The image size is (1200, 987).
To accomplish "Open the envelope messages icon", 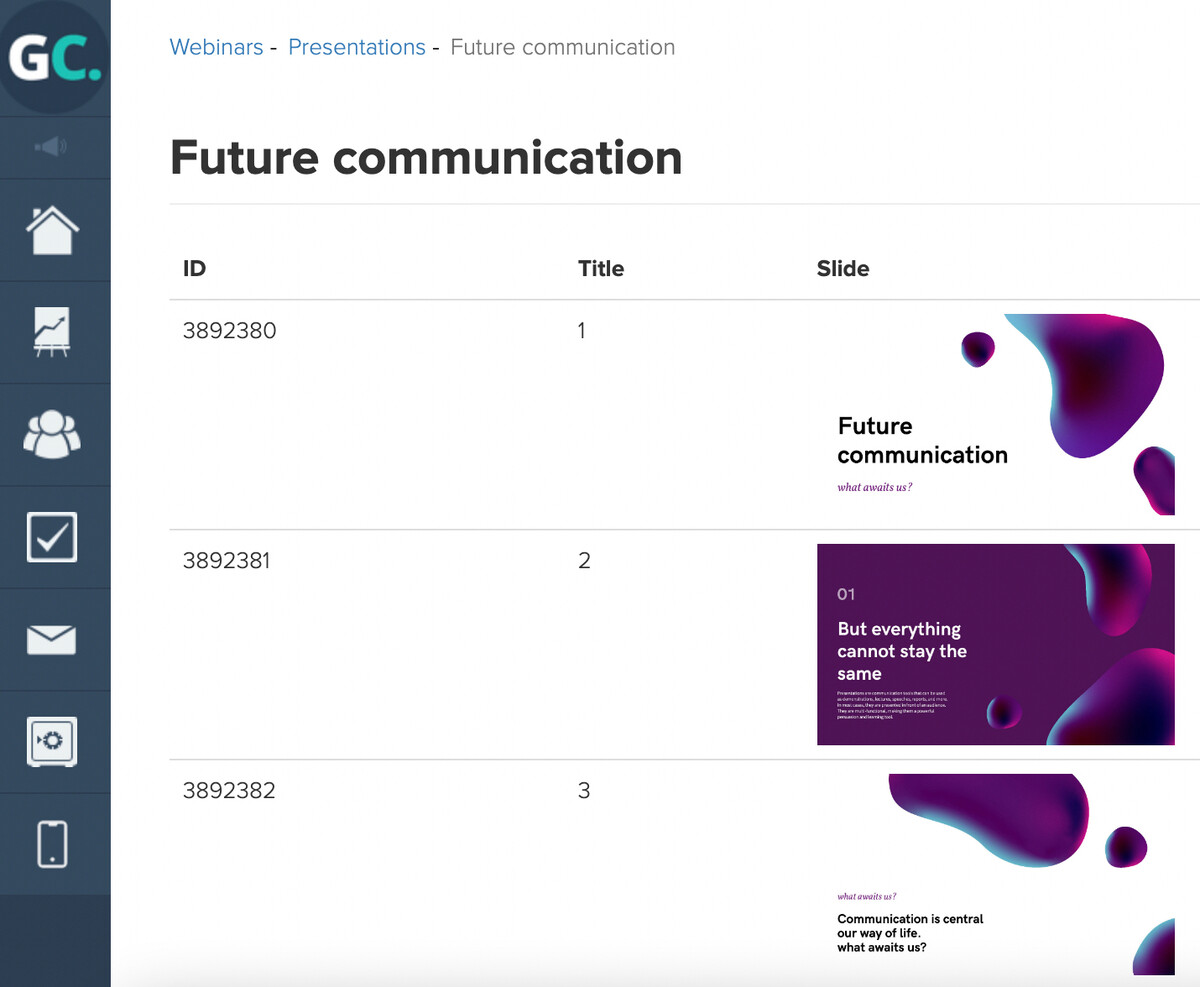I will point(52,639).
